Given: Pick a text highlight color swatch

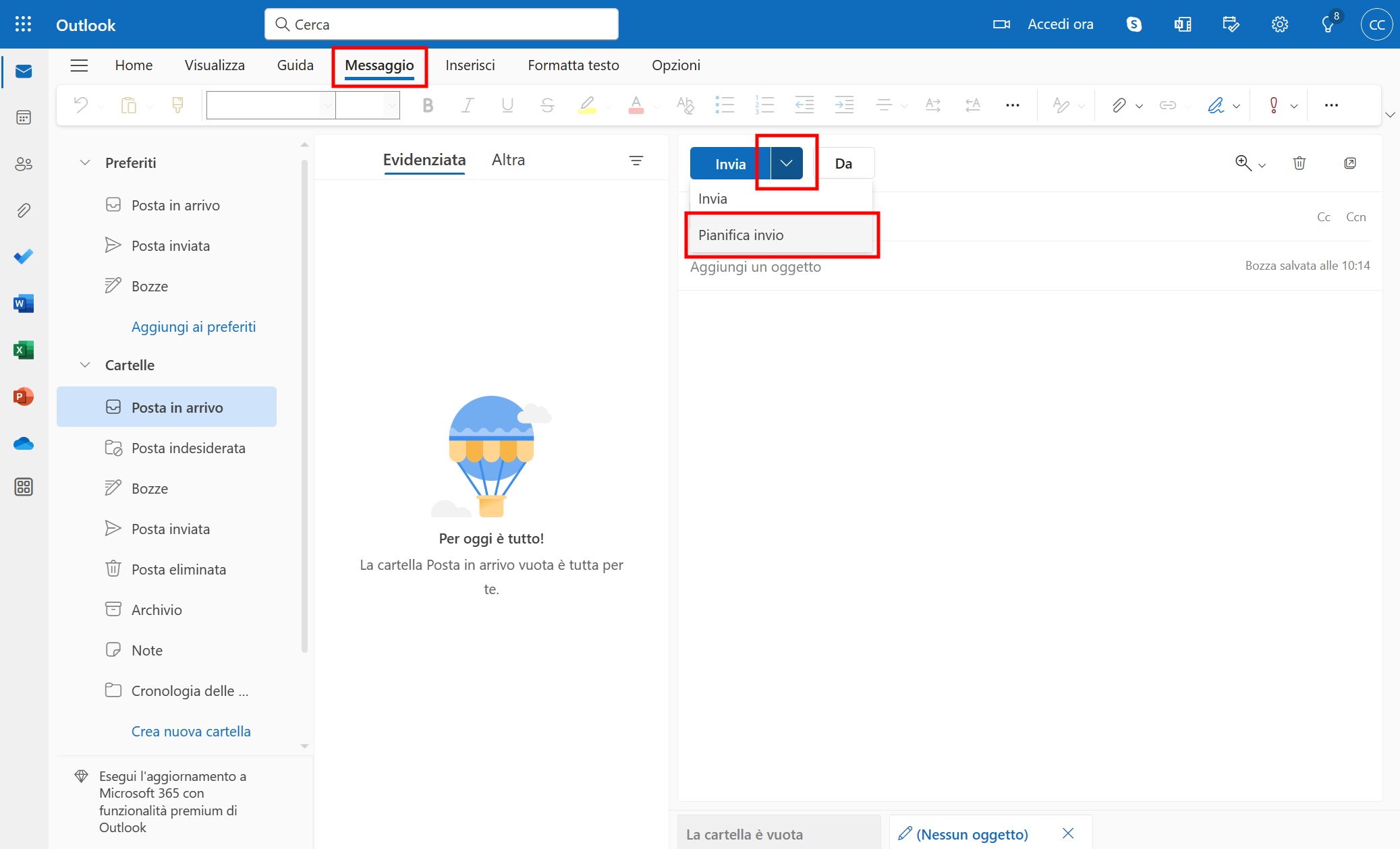Looking at the screenshot, I should pos(588,105).
